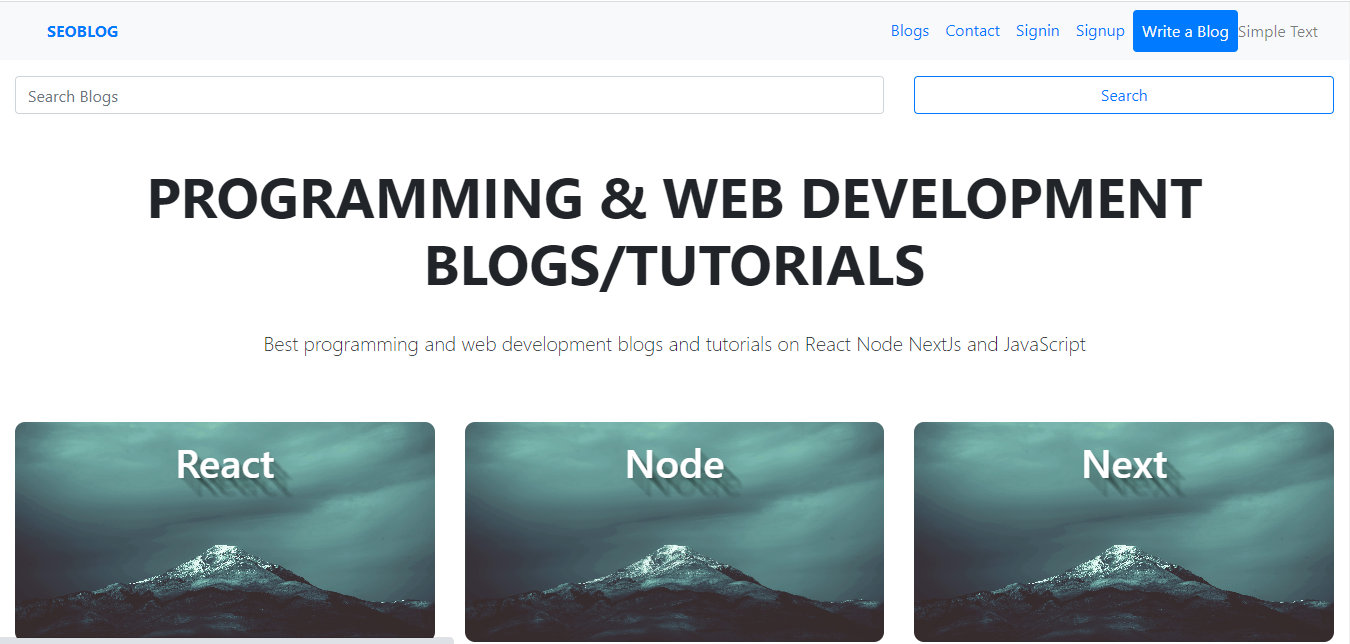Viewport: 1350px width, 644px height.
Task: Click the Write a Blog button
Action: [1185, 31]
